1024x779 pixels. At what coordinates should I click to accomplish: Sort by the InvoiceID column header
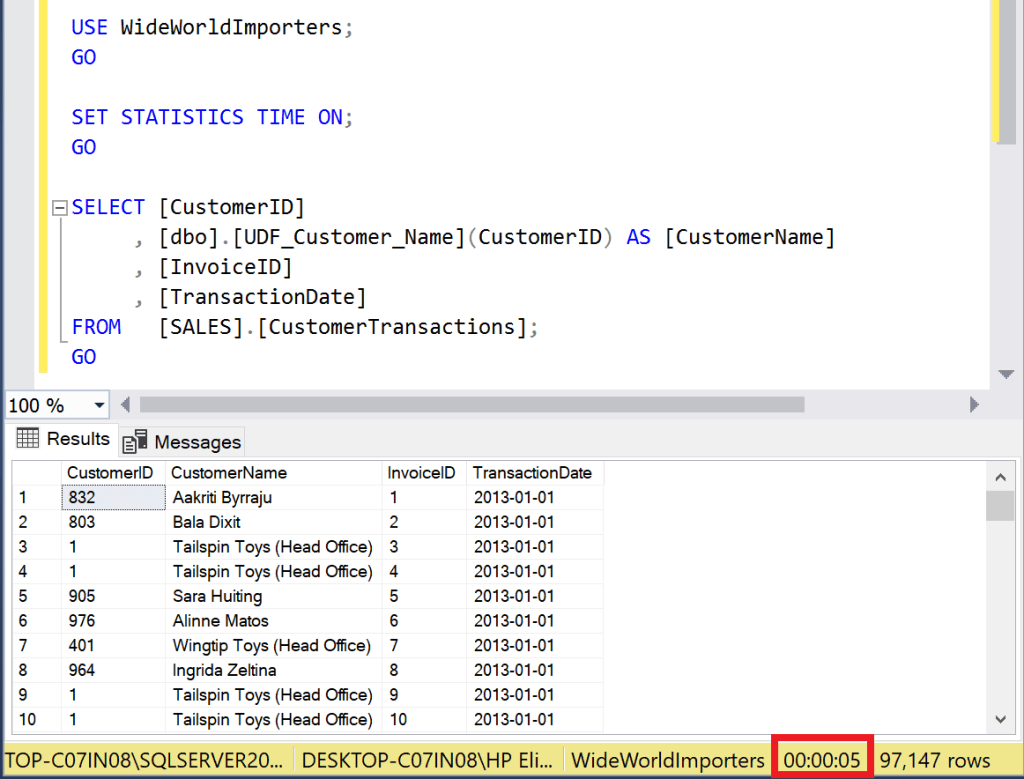421,473
